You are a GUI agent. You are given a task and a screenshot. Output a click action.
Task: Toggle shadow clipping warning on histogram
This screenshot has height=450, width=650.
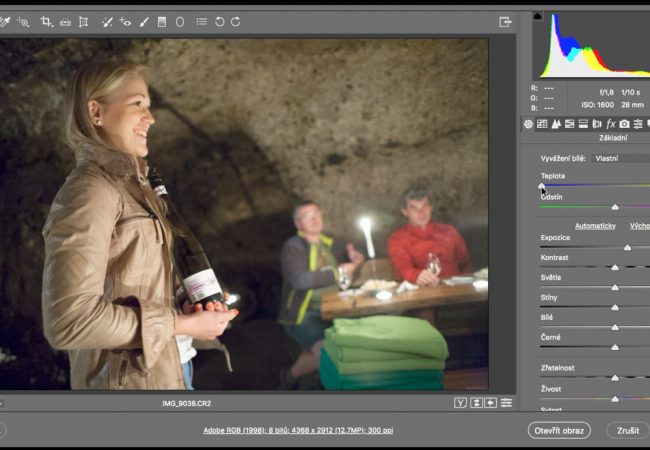538,17
